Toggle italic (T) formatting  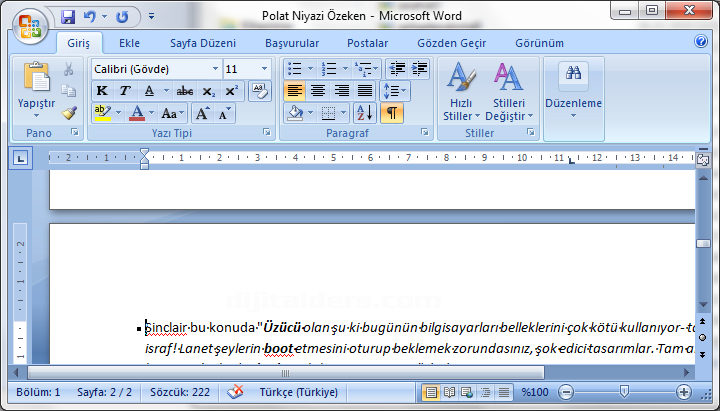(x=124, y=91)
